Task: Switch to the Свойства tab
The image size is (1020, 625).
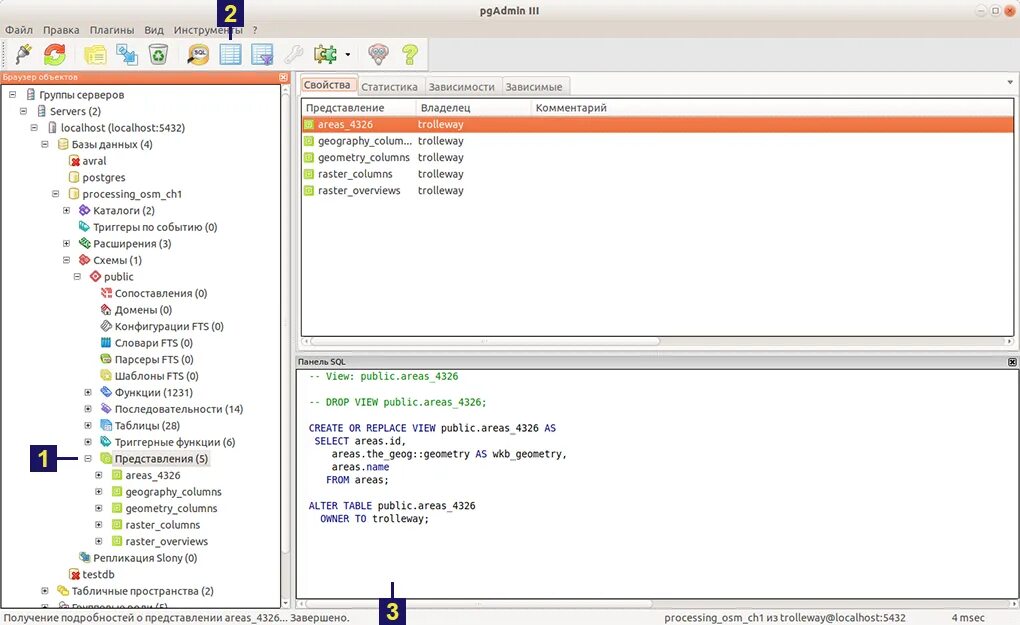Action: tap(327, 85)
